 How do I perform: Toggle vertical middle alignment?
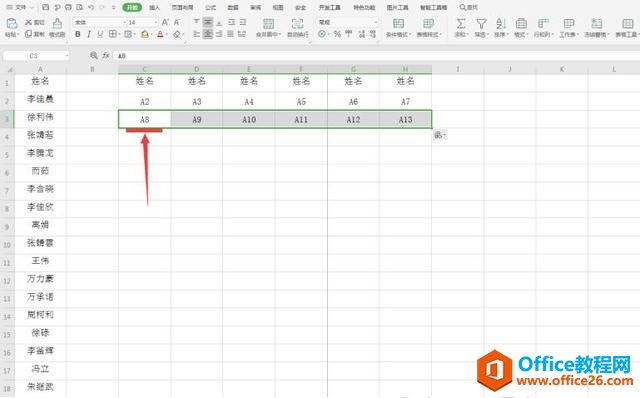coord(208,22)
